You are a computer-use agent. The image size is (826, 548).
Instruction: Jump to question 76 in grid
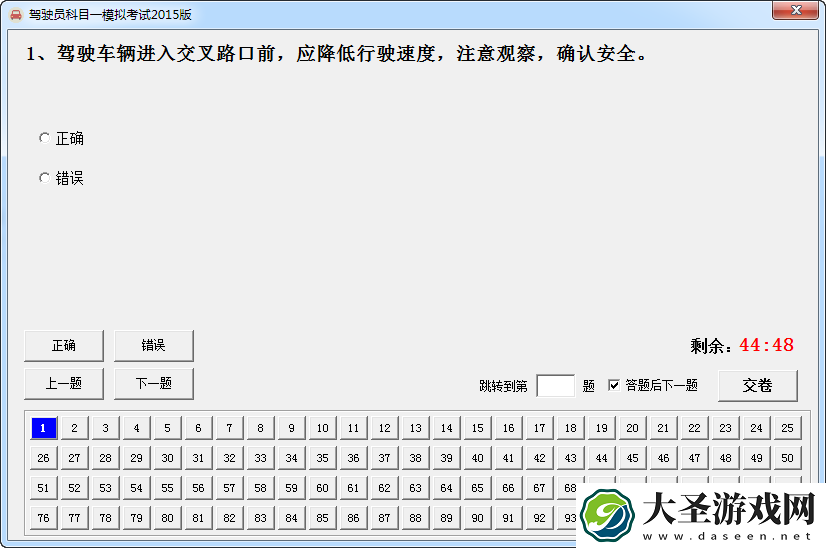tap(43, 518)
